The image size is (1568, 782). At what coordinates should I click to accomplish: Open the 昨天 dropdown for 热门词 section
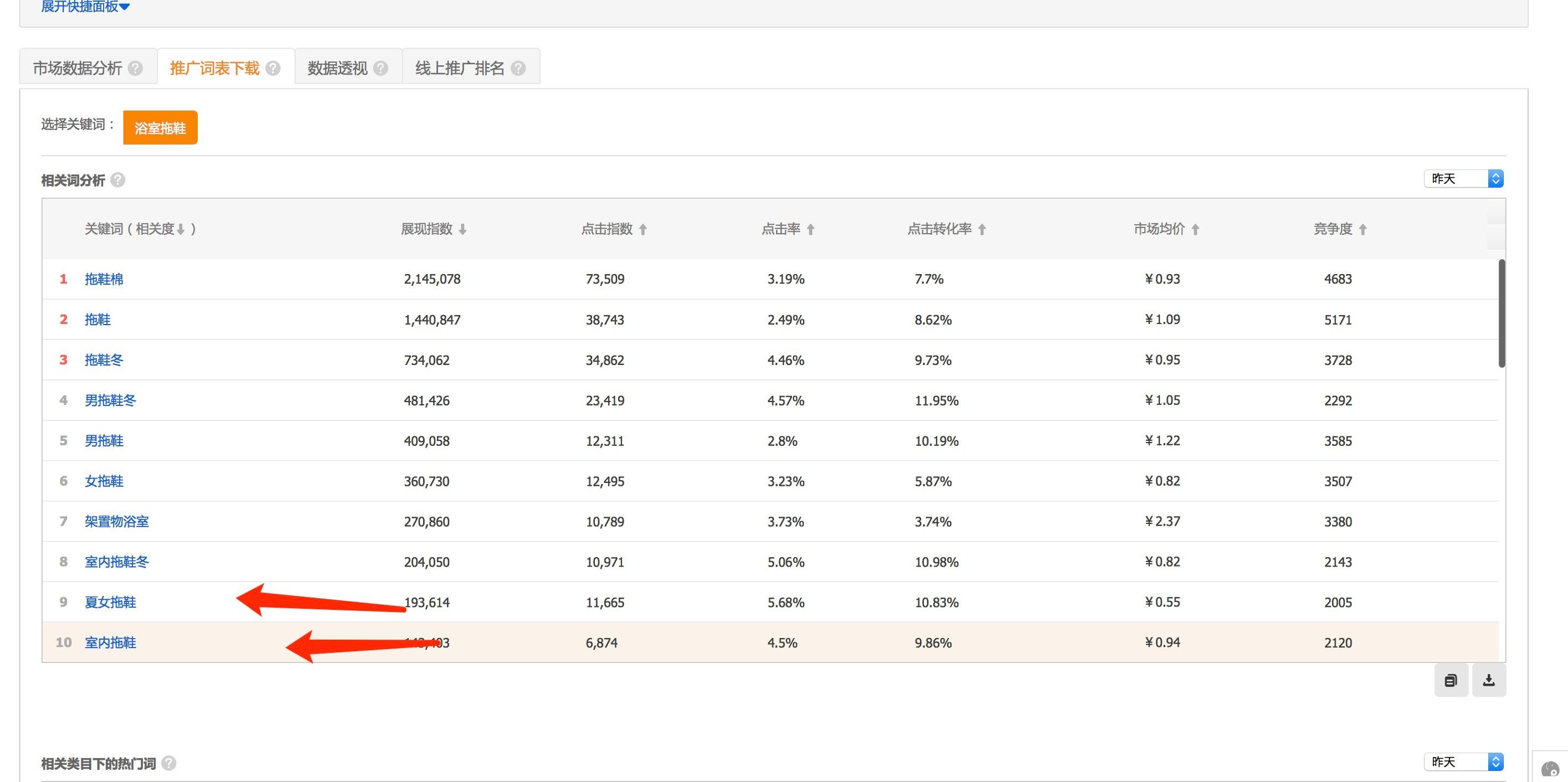pos(1463,762)
